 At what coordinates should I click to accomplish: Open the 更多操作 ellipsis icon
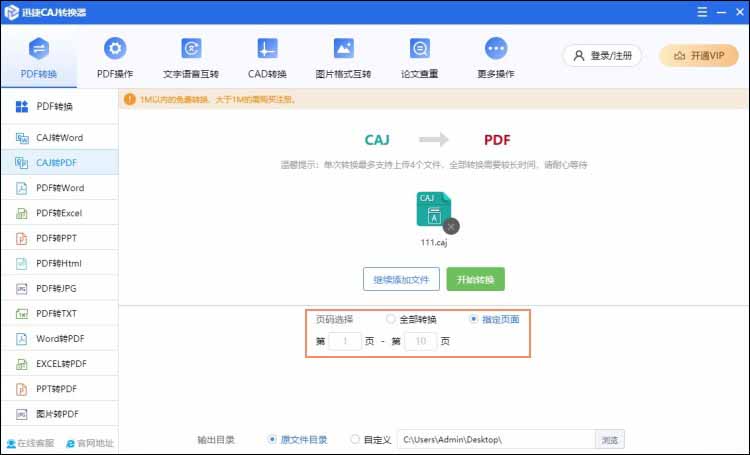496,48
